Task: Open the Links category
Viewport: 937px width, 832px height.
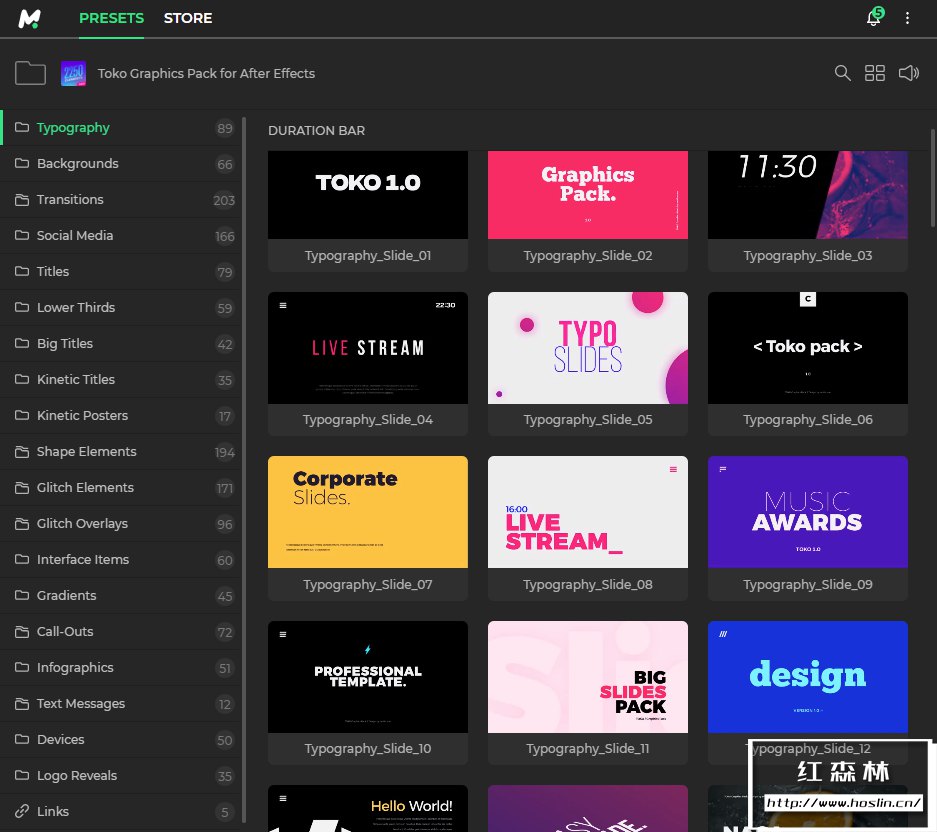Action: [121, 812]
